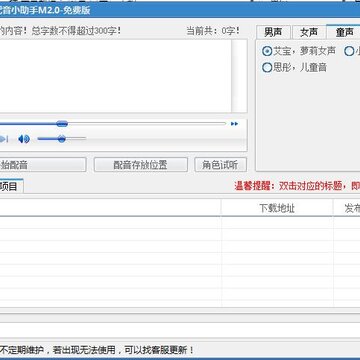The image size is (360, 360).
Task: Mute audio with the speaker icon
Action: (24, 139)
